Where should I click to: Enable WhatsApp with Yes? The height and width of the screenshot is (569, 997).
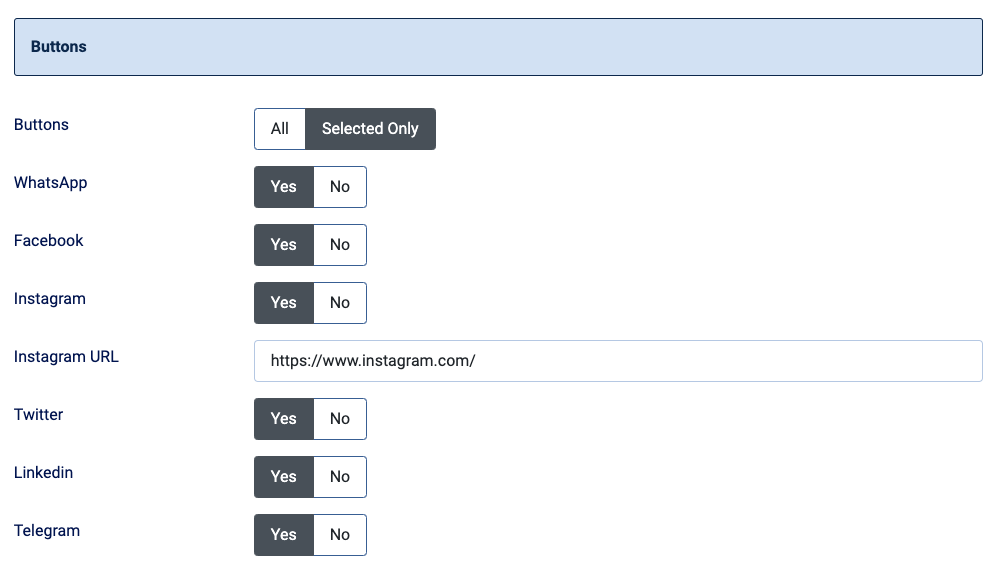284,187
